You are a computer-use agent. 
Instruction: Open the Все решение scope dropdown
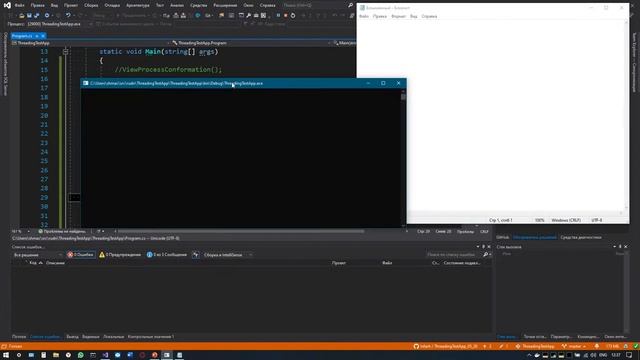[x=38, y=255]
